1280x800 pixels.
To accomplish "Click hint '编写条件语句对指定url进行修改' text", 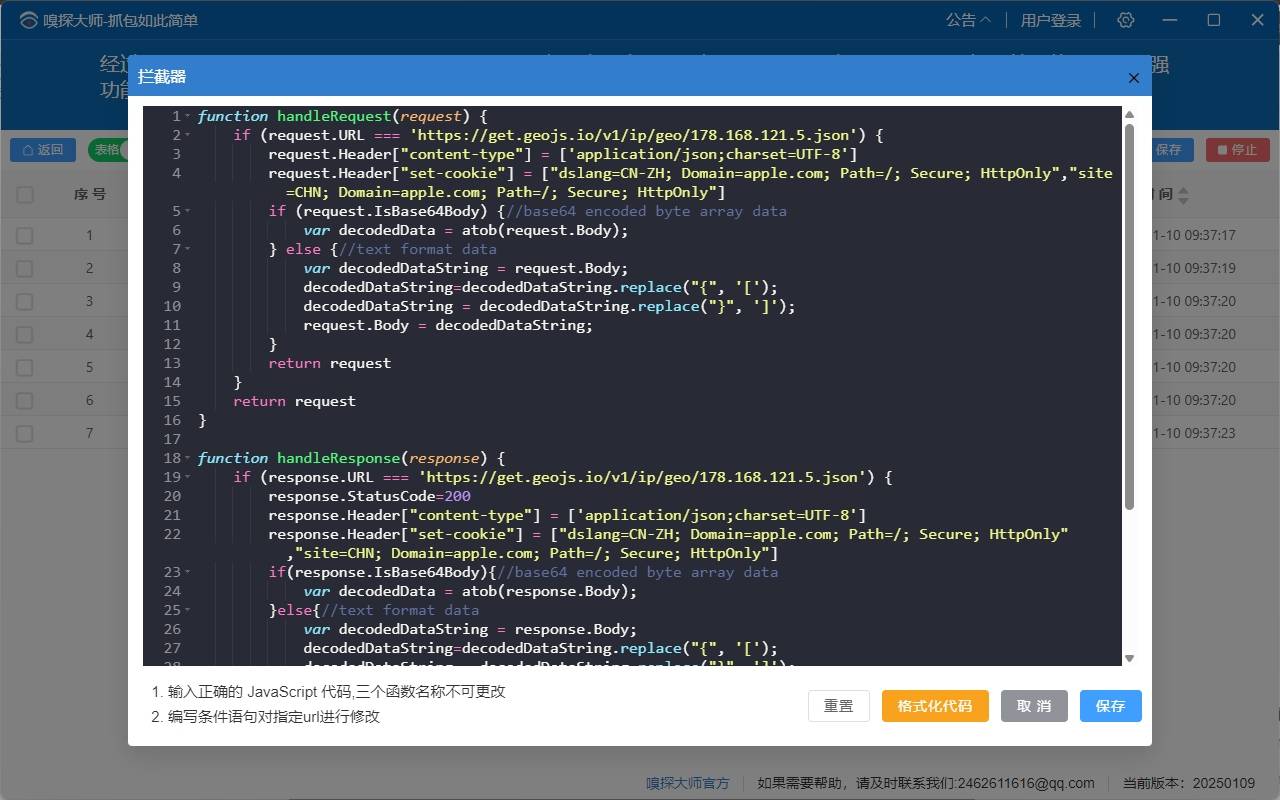I will point(274,717).
